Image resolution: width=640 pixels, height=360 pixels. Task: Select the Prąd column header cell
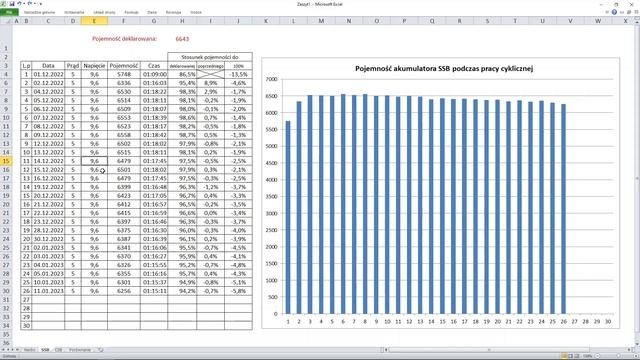[73, 66]
